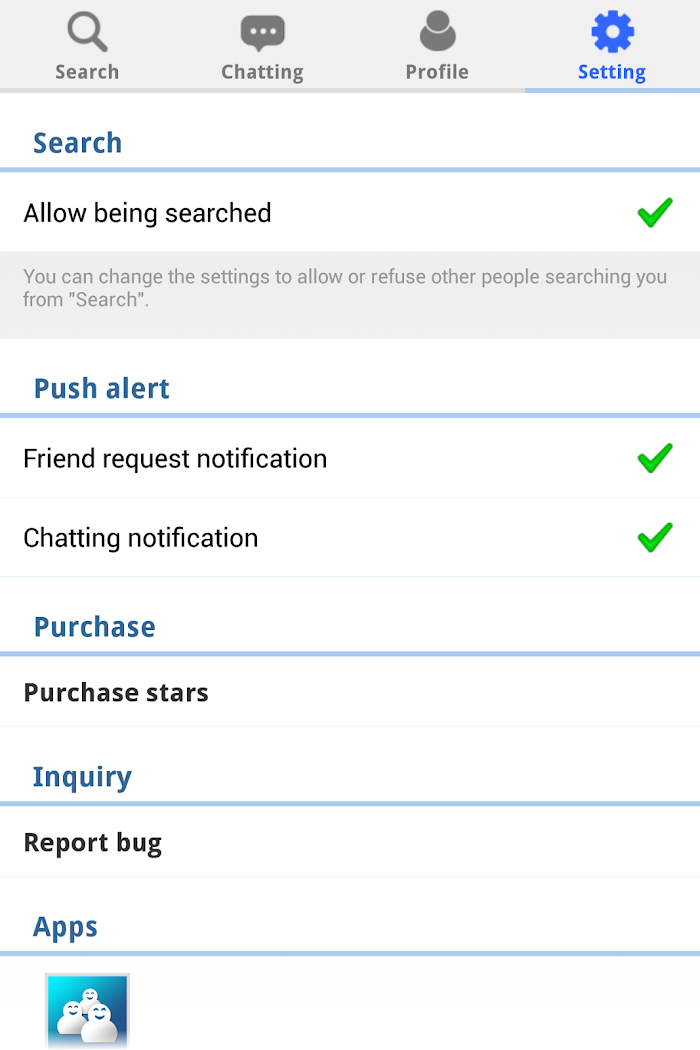Go to the Profile tab label
This screenshot has height=1050, width=700.
tap(437, 72)
